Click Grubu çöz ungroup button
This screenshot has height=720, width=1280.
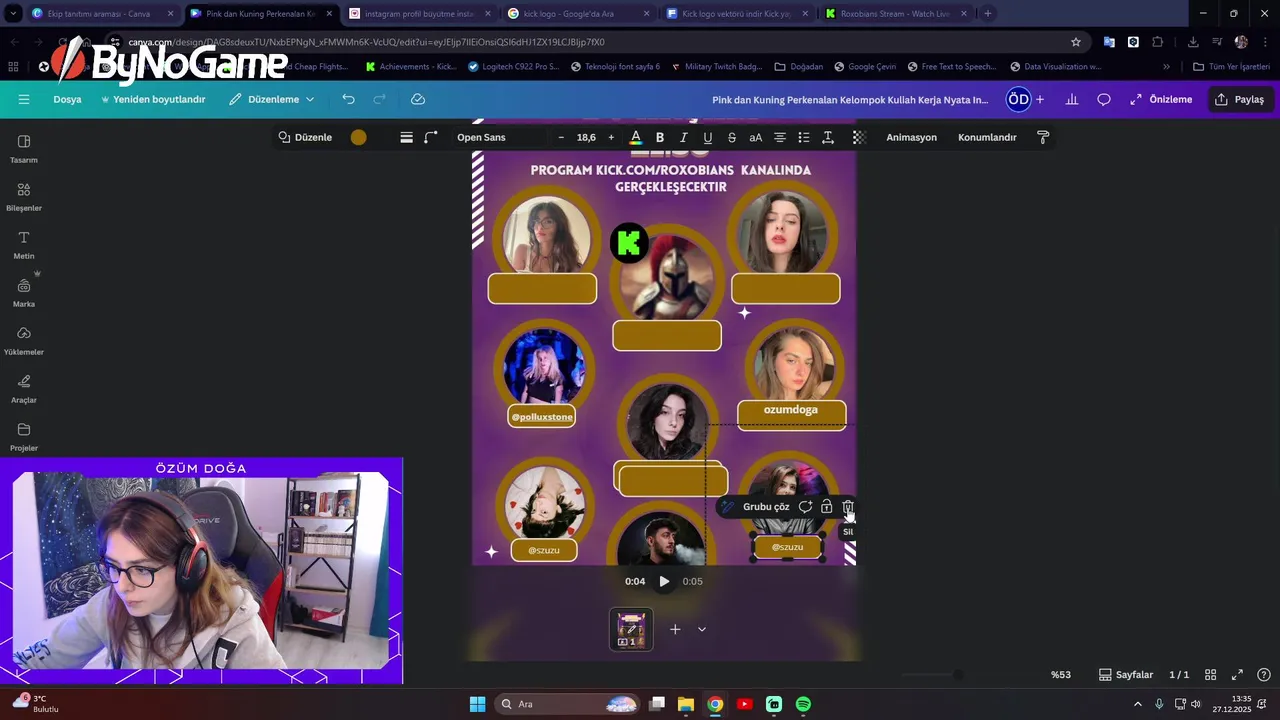[766, 507]
